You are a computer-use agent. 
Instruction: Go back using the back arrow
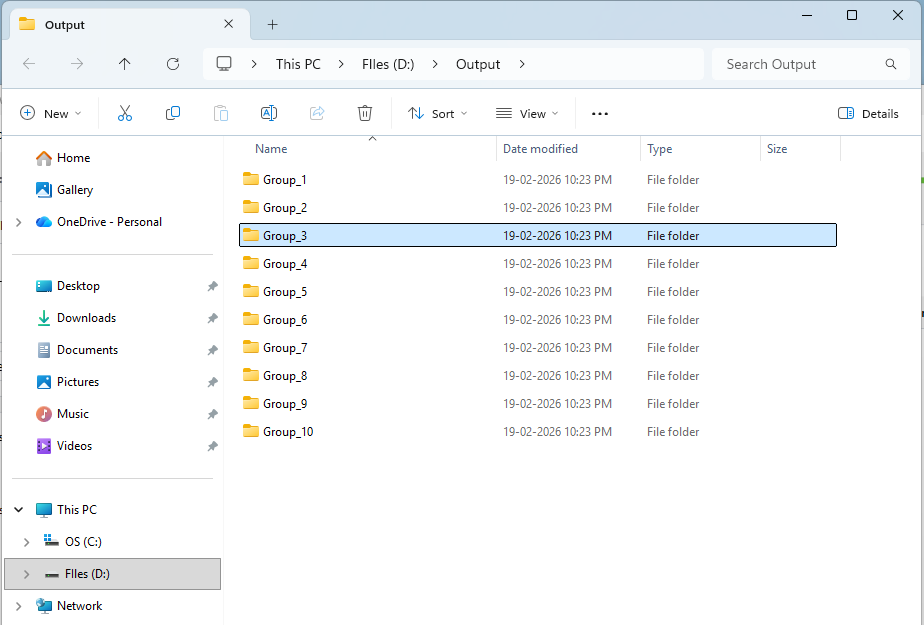[29, 64]
